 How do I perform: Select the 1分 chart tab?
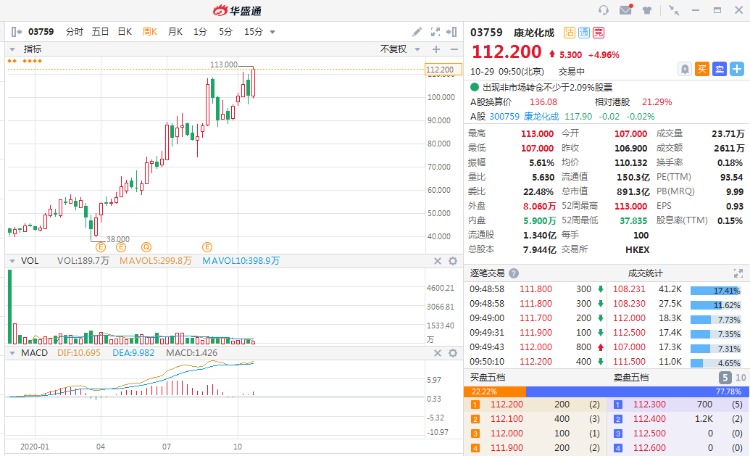[200, 32]
